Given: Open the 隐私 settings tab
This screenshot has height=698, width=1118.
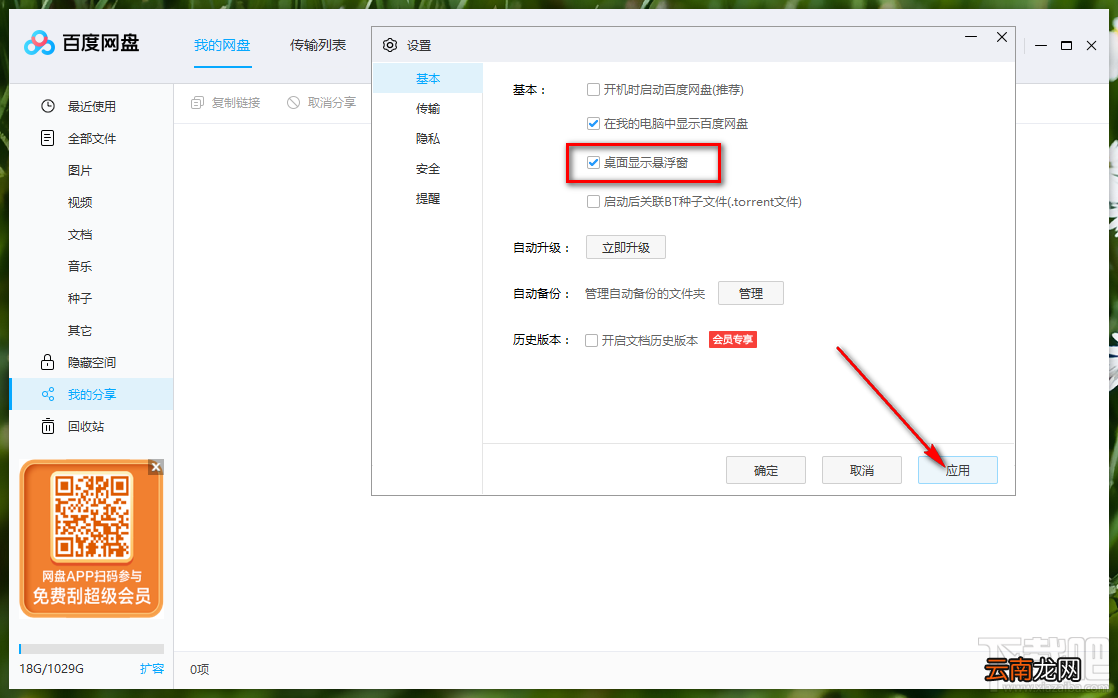Looking at the screenshot, I should point(428,138).
